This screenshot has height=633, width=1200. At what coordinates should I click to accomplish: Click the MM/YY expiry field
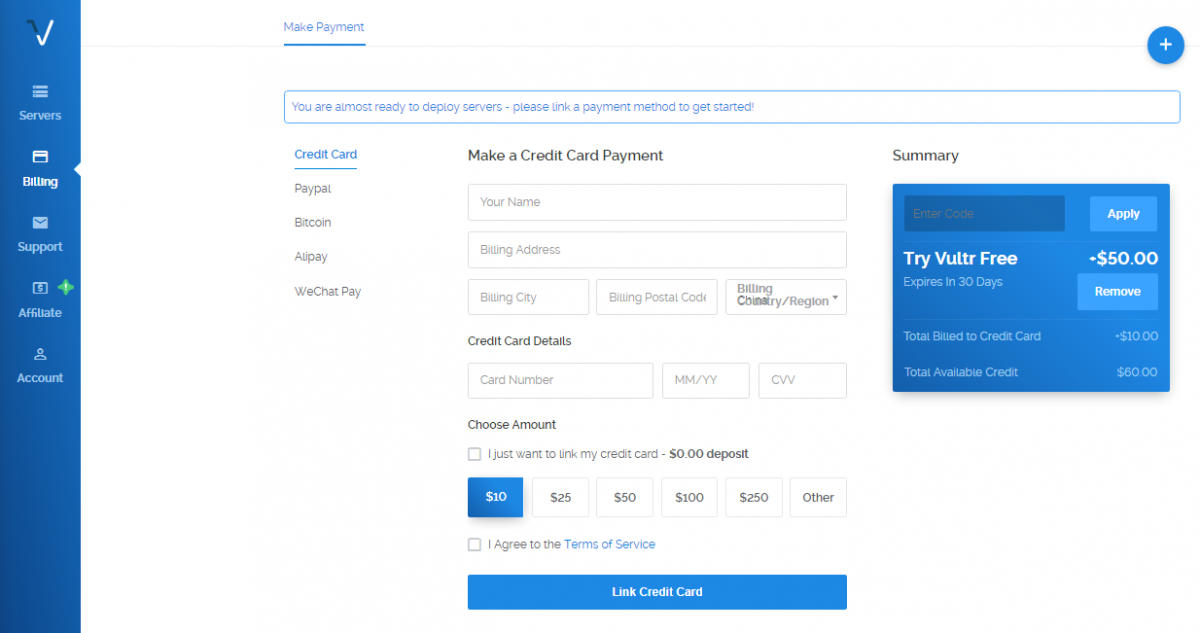[x=705, y=380]
